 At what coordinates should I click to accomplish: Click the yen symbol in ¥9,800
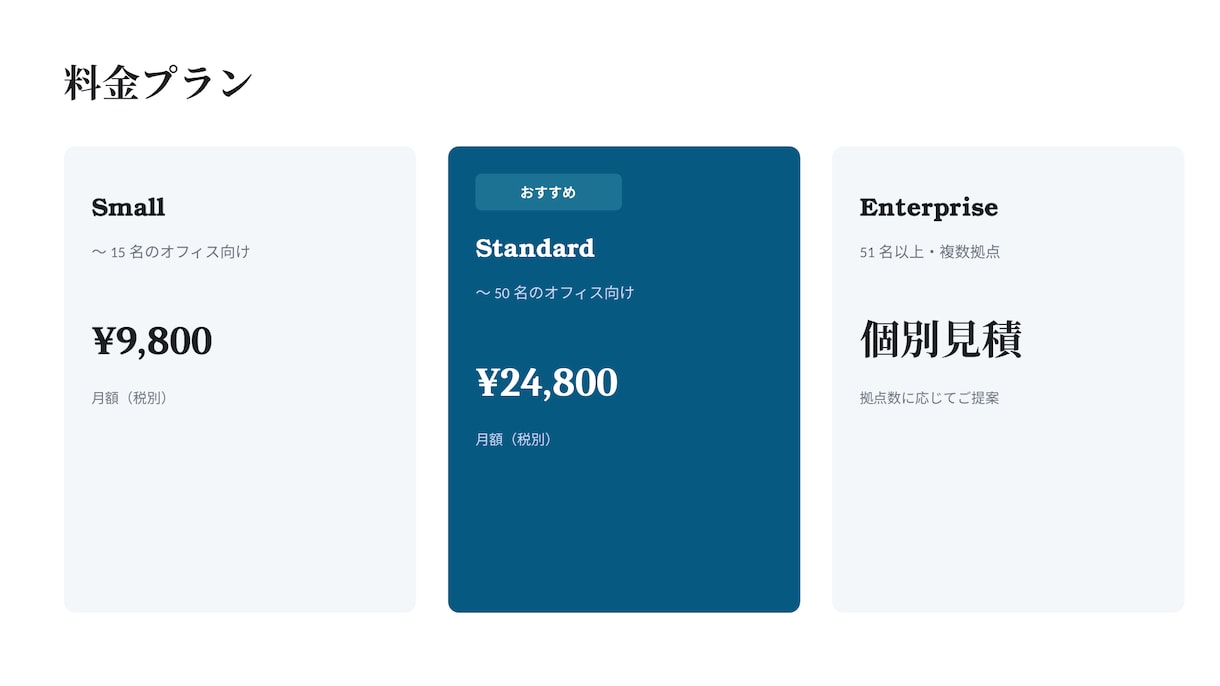tap(104, 341)
